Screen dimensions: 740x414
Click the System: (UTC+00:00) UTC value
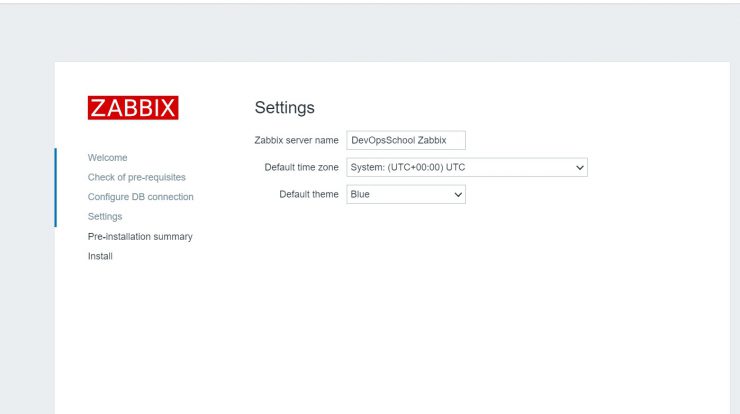pyautogui.click(x=408, y=167)
